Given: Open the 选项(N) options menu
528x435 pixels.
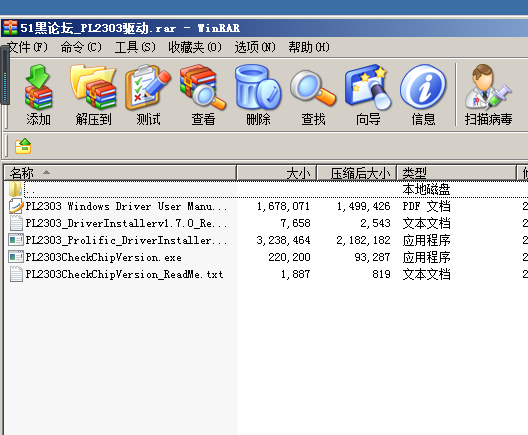Looking at the screenshot, I should click(255, 47).
